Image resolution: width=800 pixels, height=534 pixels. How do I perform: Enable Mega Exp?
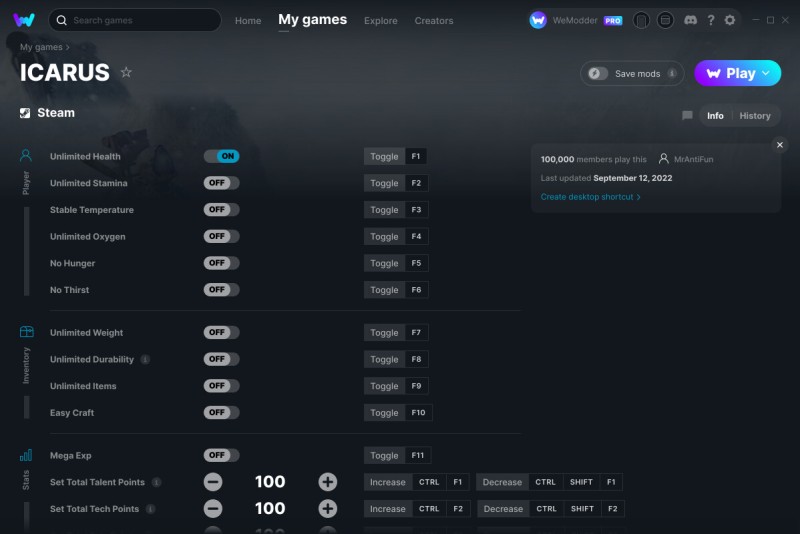[221, 455]
